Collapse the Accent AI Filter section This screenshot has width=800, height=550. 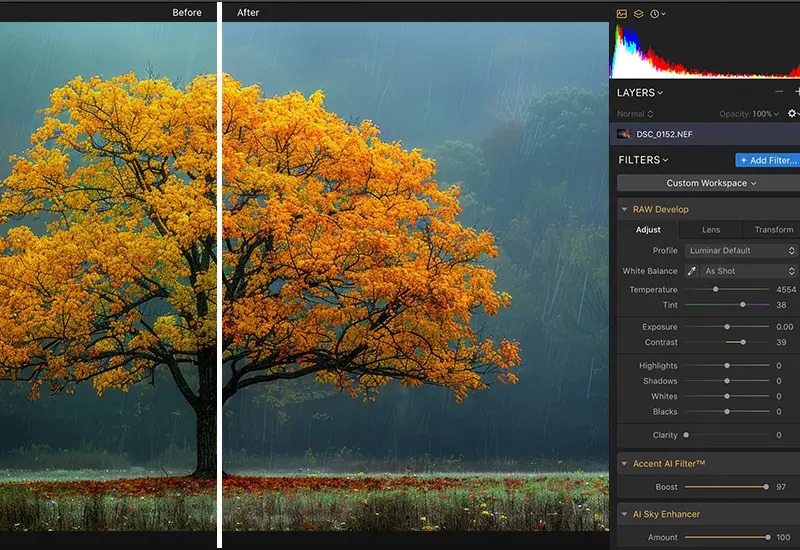625,464
